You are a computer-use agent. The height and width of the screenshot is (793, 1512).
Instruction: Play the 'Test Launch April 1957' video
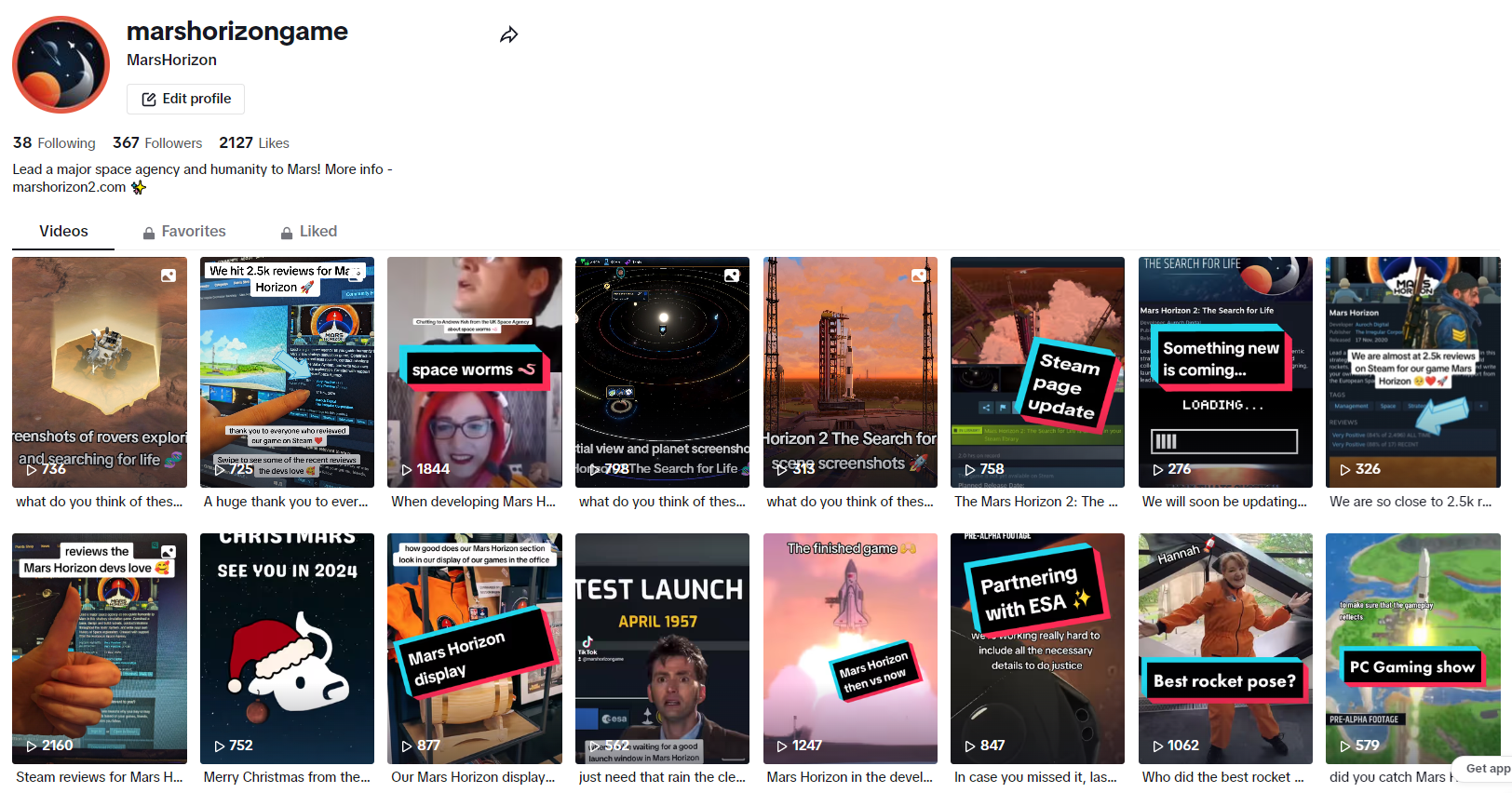tap(662, 649)
